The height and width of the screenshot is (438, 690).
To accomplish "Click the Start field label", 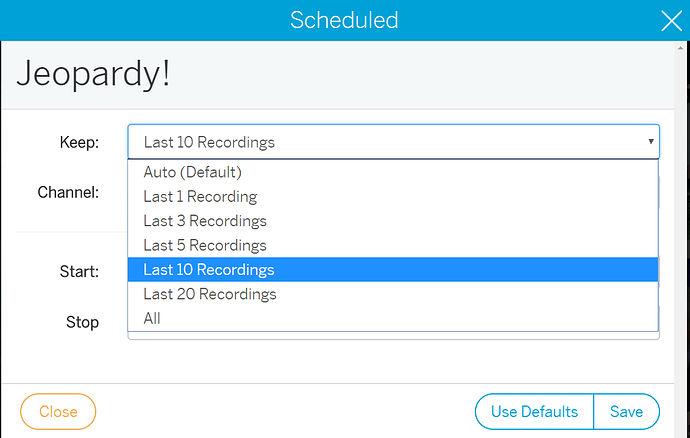I will click(79, 272).
